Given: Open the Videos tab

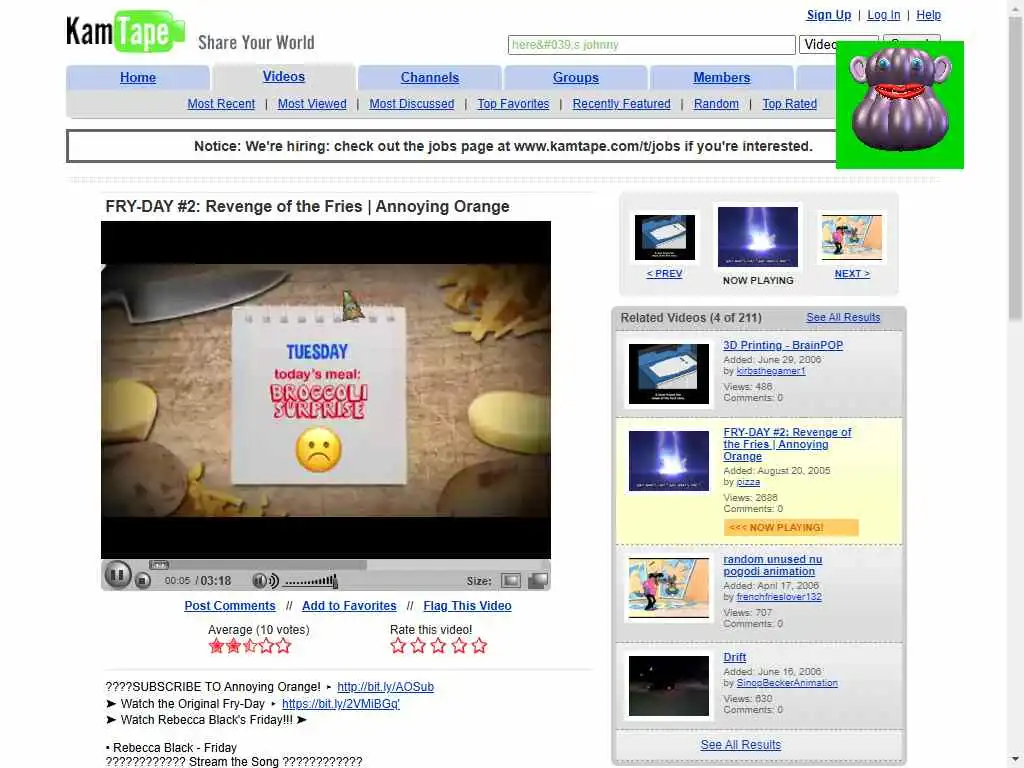Looking at the screenshot, I should [283, 76].
